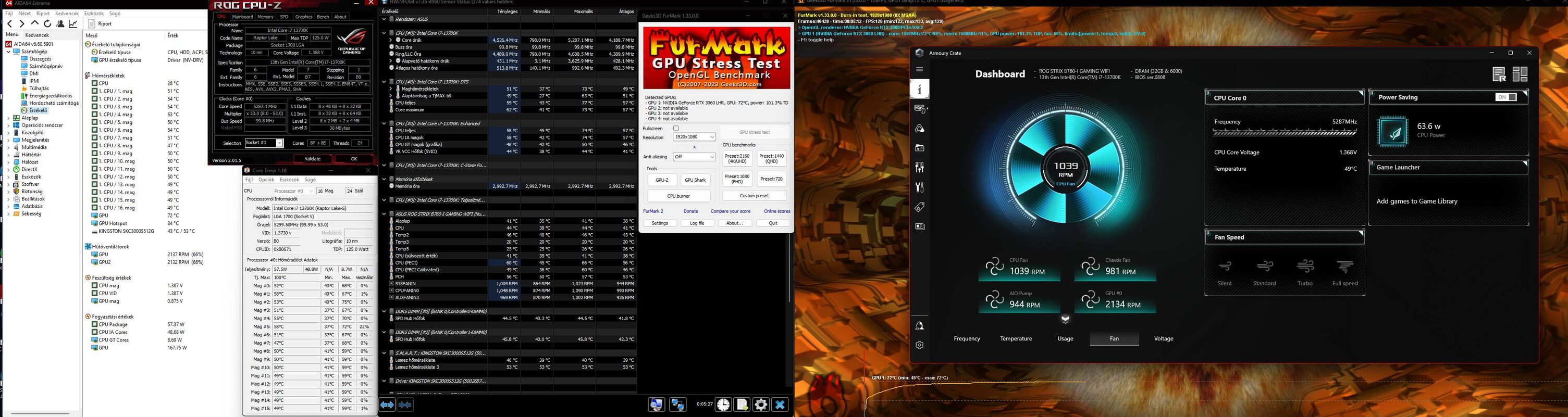1568x417 pixels.
Task: Click the AIDA64 forward arrow icon
Action: [x=22, y=24]
